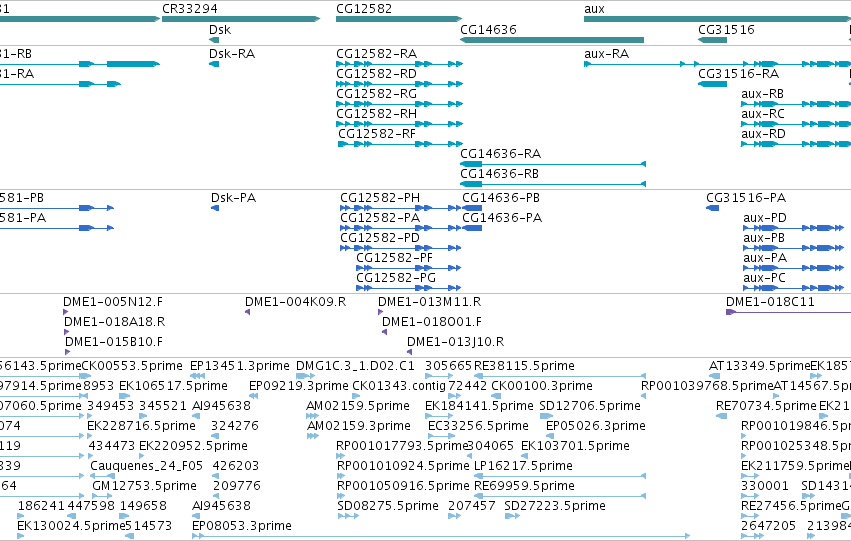
Task: Select the aux-PB protein label
Action: (x=764, y=238)
